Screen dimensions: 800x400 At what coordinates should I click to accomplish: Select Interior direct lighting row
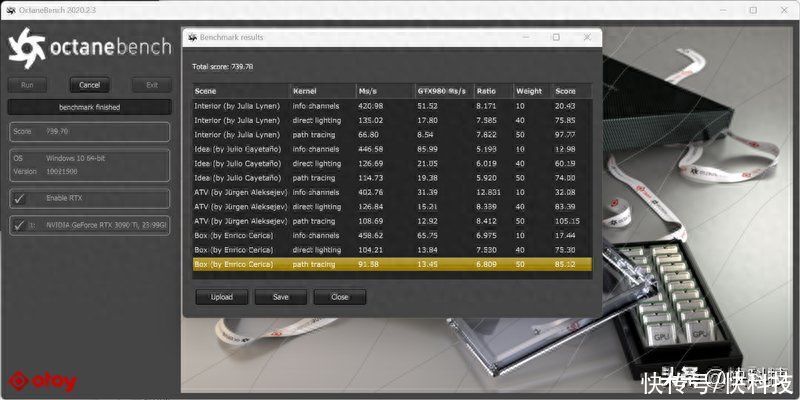[392, 120]
